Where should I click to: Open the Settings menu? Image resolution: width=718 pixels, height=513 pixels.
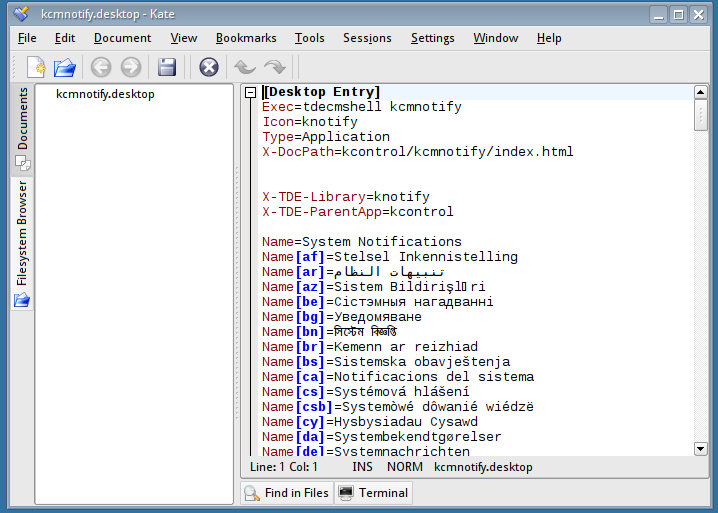tap(432, 38)
